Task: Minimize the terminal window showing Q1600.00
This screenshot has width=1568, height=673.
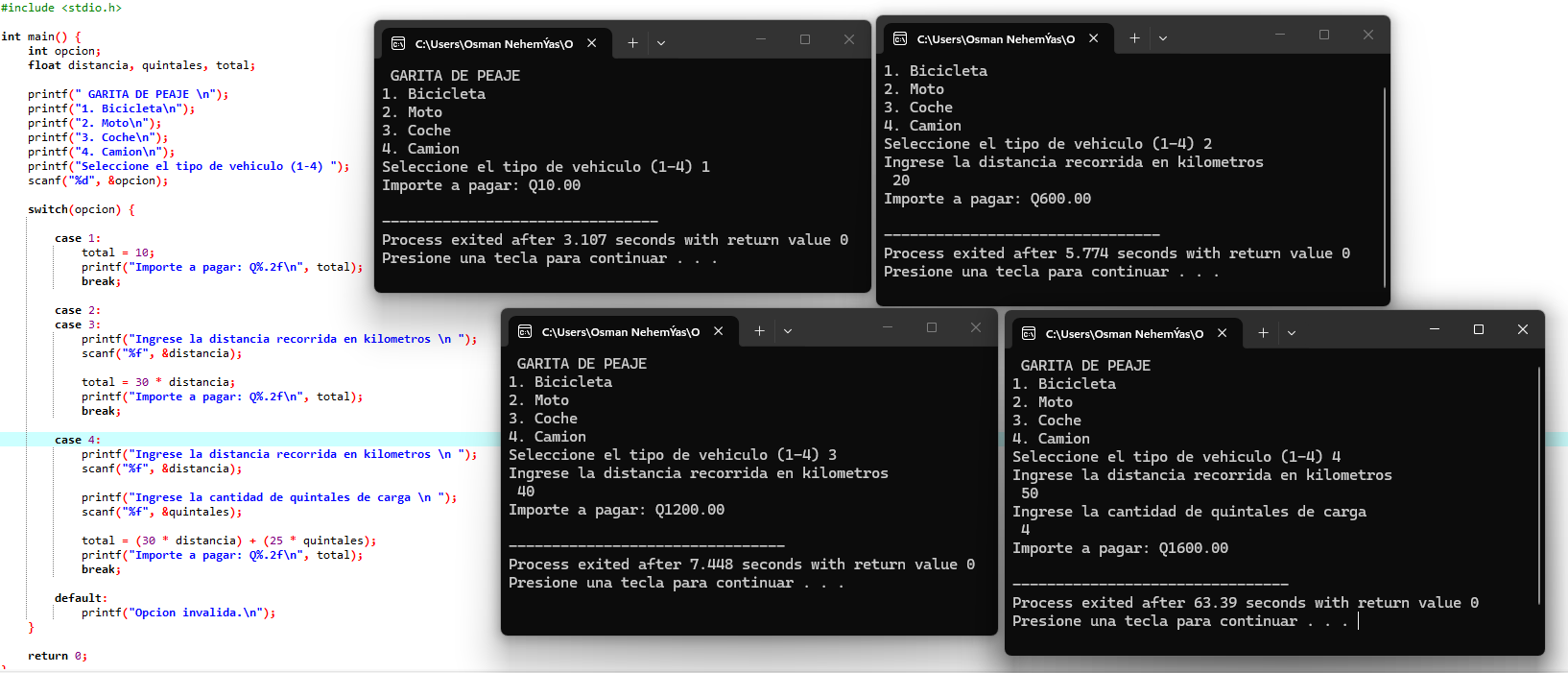Action: 1435,329
